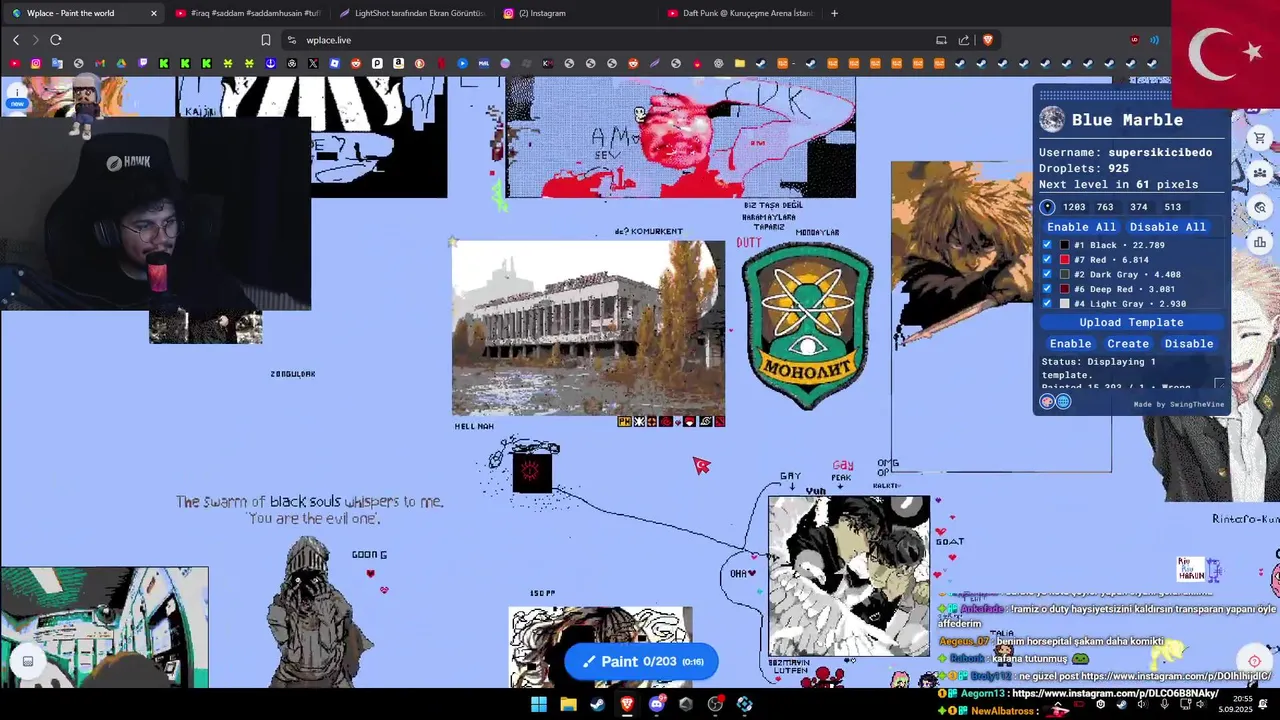The width and height of the screenshot is (1280, 720).
Task: Close the Wplace tab
Action: tap(154, 13)
